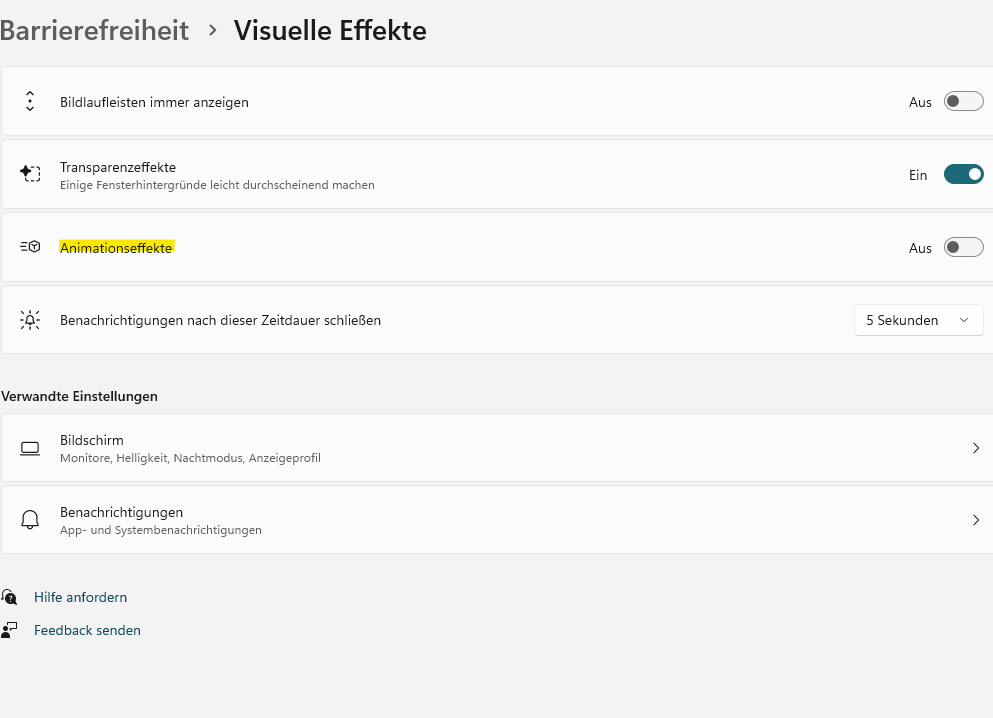Image resolution: width=993 pixels, height=718 pixels.
Task: Open Benachrichtigungen via right chevron
Action: click(975, 520)
